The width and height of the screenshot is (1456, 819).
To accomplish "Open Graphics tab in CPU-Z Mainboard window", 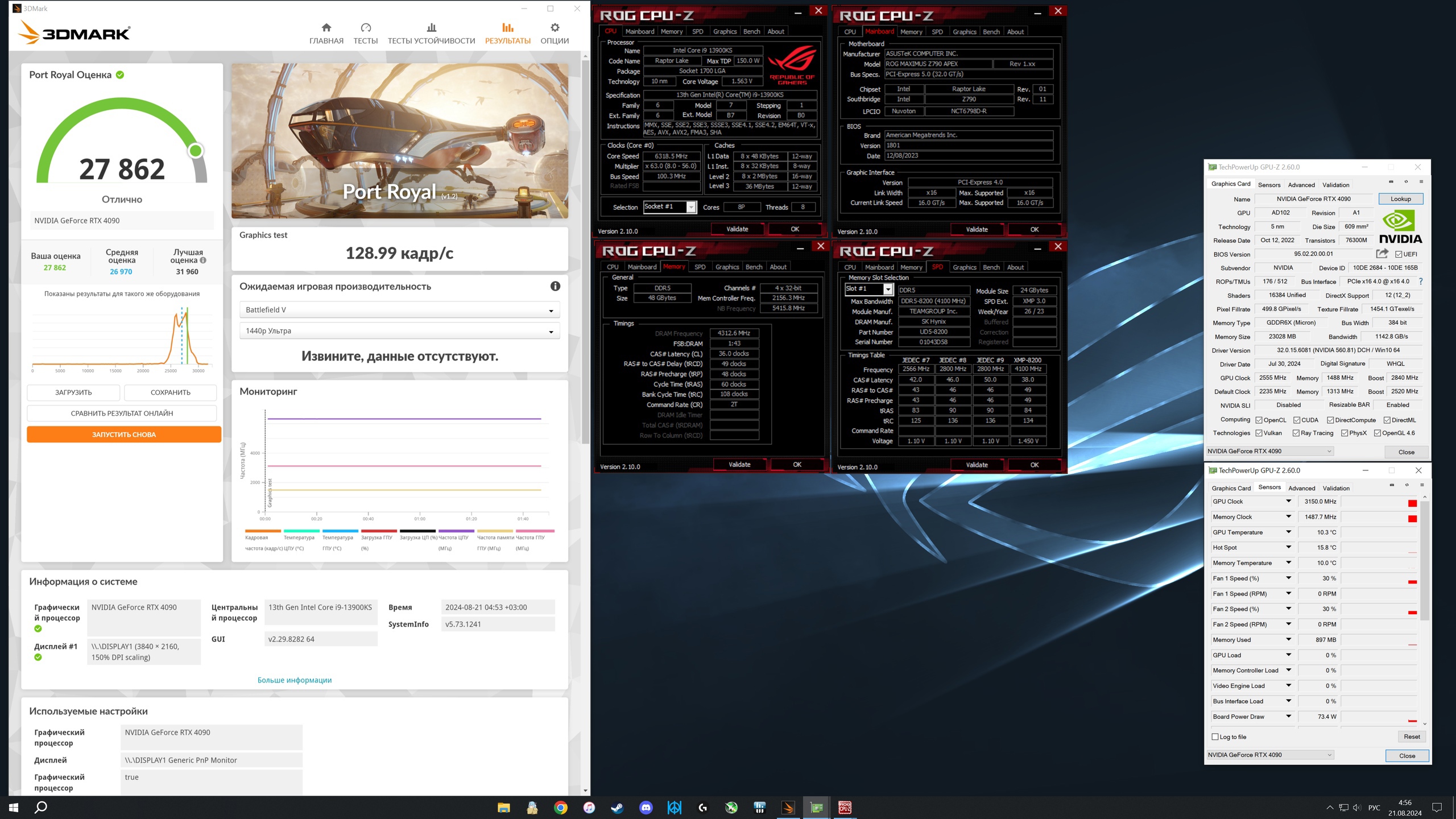I will click(964, 32).
